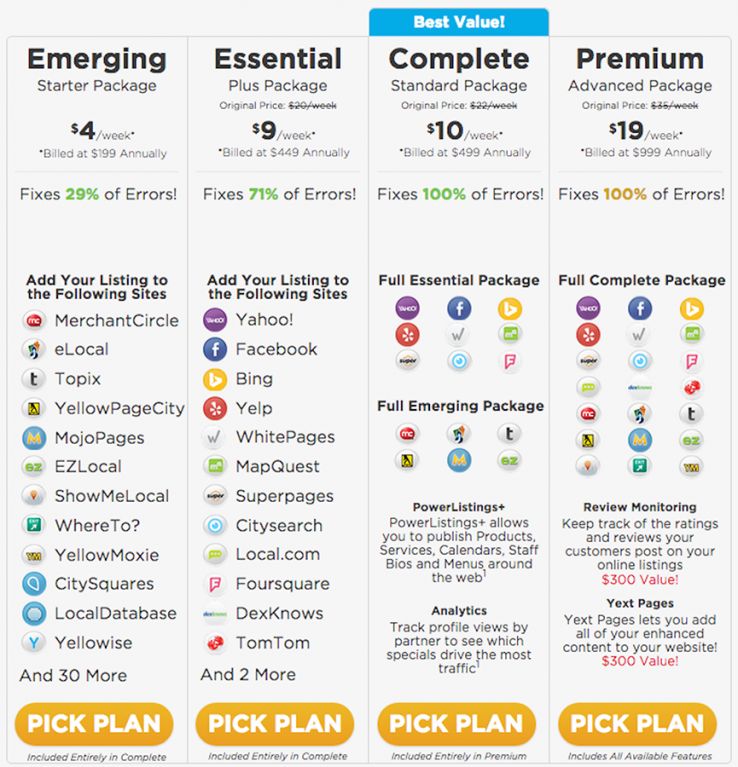Open the "And 30 More" link
The width and height of the screenshot is (738, 767).
(x=73, y=675)
